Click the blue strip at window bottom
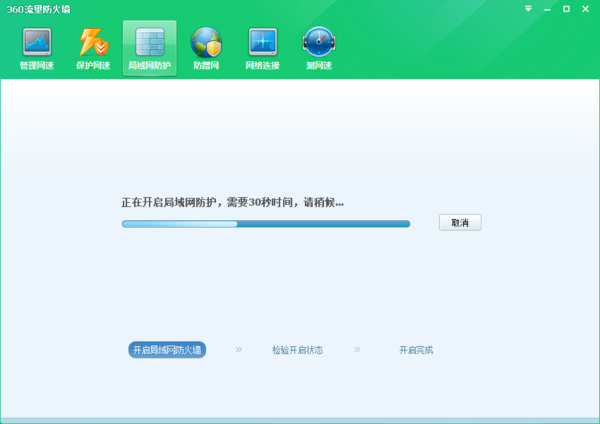This screenshot has width=600, height=424. (300, 420)
